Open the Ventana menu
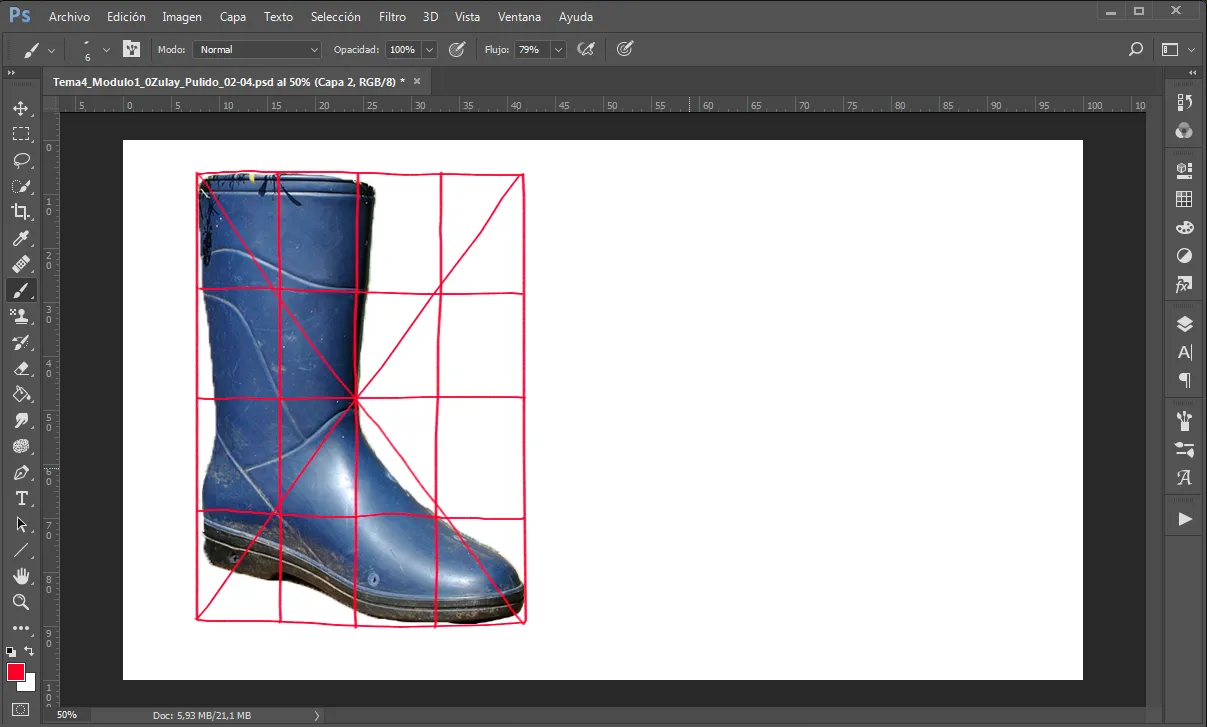The height and width of the screenshot is (727, 1207). click(x=519, y=17)
